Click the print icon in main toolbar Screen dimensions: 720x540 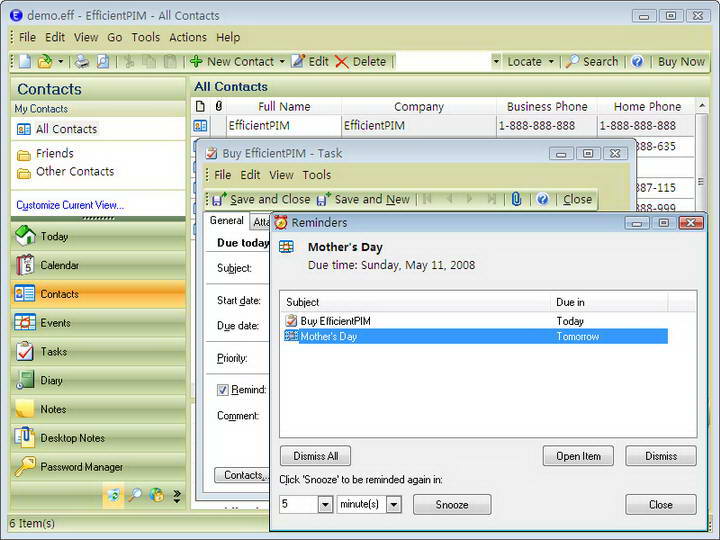point(82,62)
